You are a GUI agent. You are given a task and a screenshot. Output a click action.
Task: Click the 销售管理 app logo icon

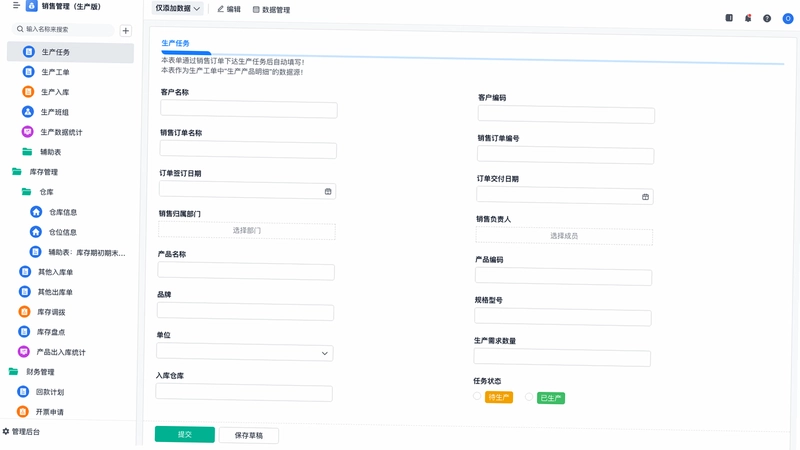tap(32, 6)
